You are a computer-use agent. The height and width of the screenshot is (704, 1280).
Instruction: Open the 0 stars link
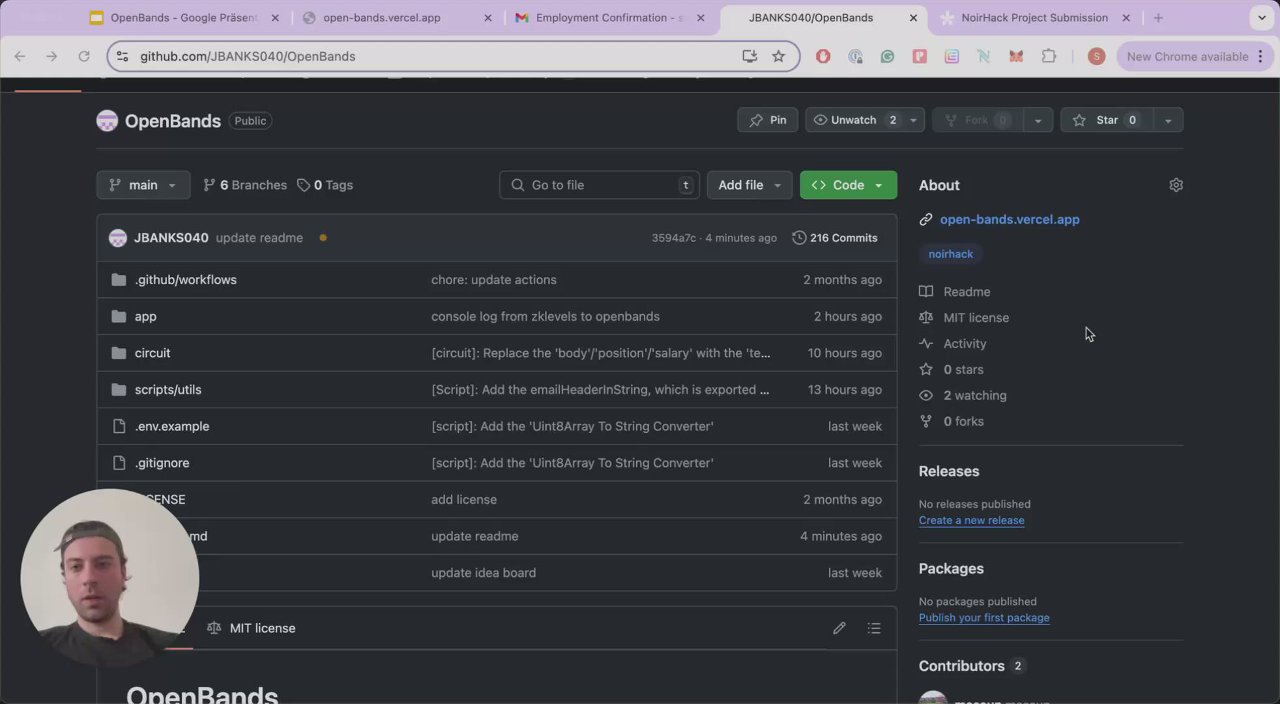tap(951, 370)
